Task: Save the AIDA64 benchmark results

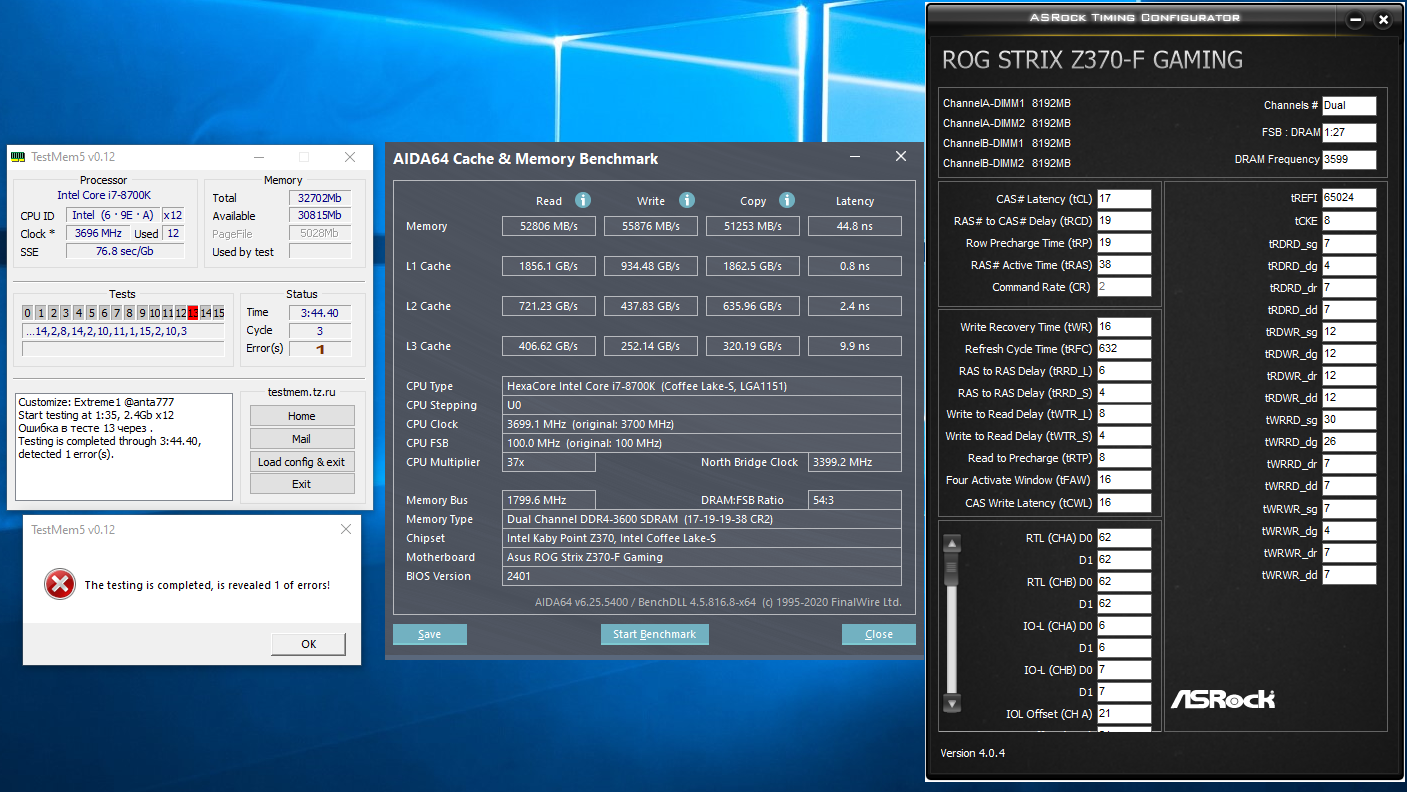Action: tap(430, 634)
